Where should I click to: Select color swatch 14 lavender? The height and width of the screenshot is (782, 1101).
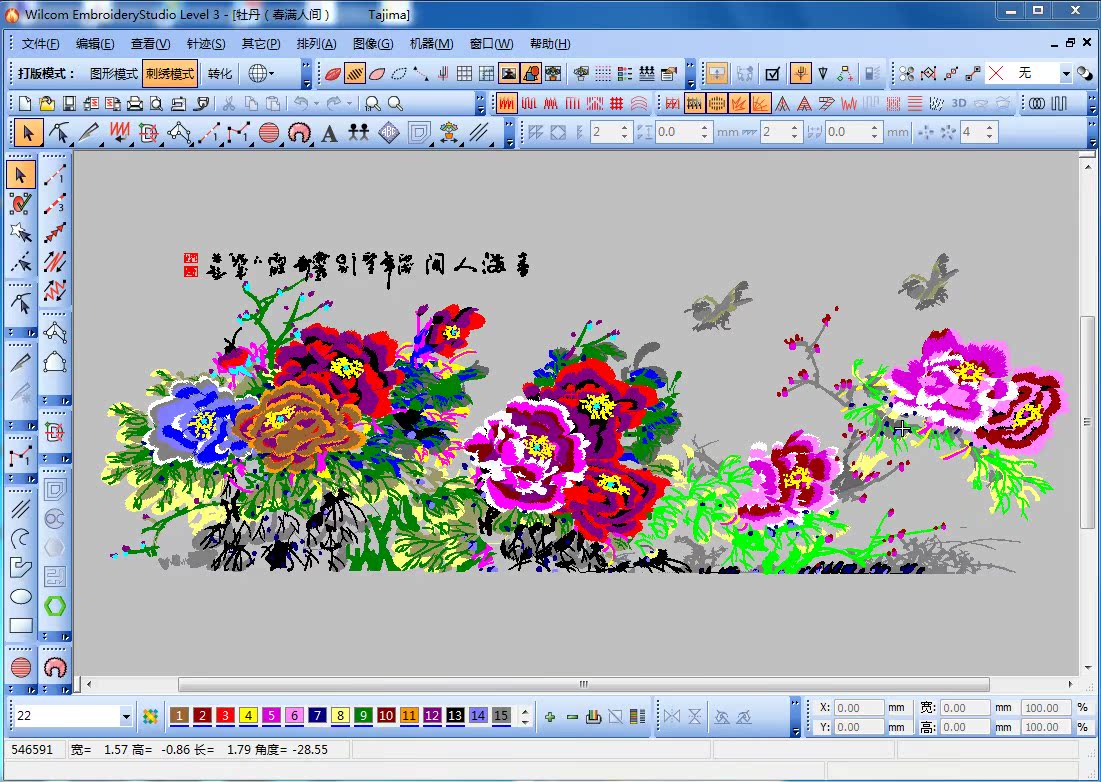tap(478, 715)
